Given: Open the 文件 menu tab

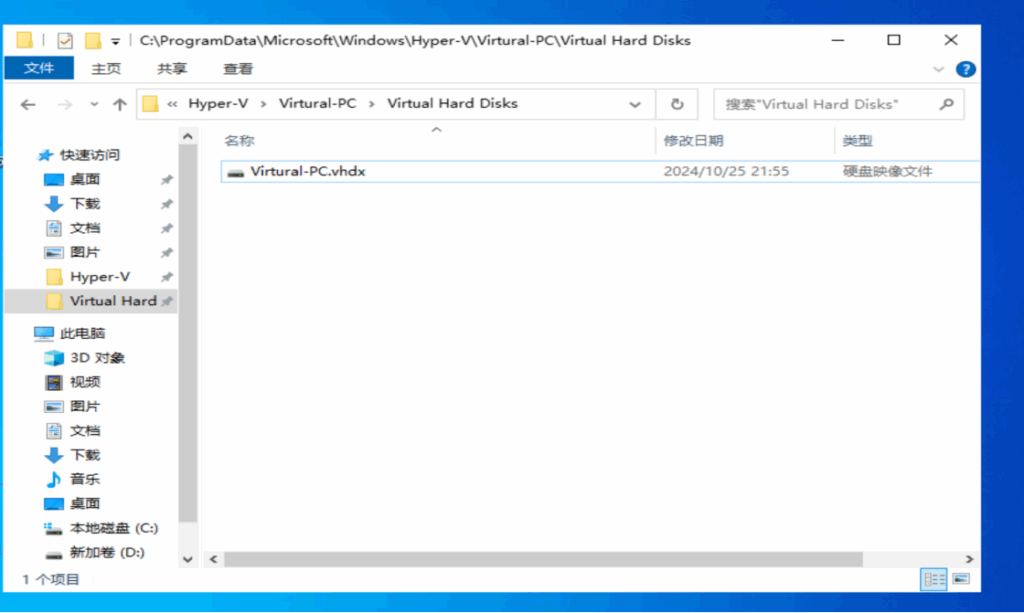Looking at the screenshot, I should click(x=39, y=69).
